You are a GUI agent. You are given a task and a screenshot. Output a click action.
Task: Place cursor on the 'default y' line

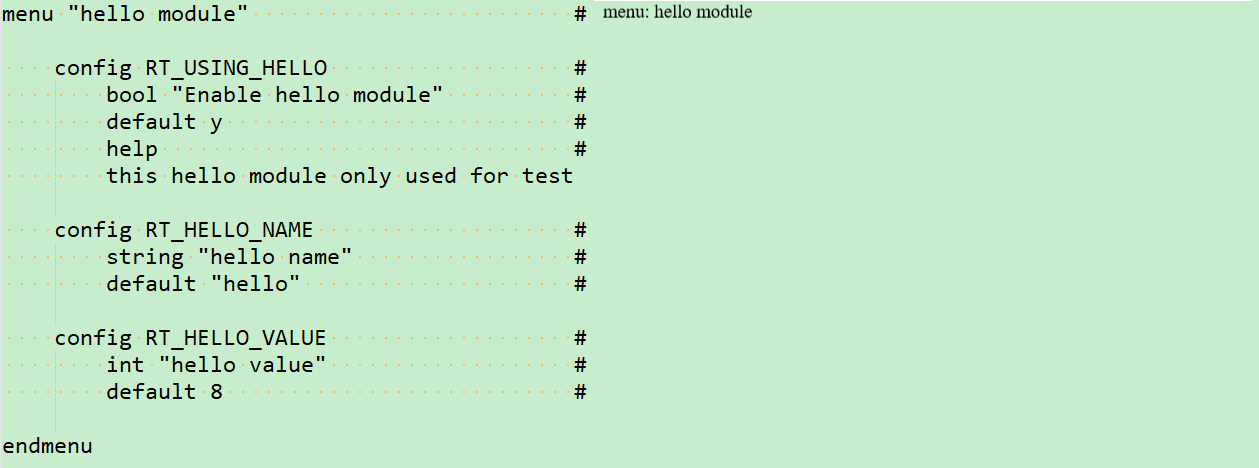click(164, 122)
